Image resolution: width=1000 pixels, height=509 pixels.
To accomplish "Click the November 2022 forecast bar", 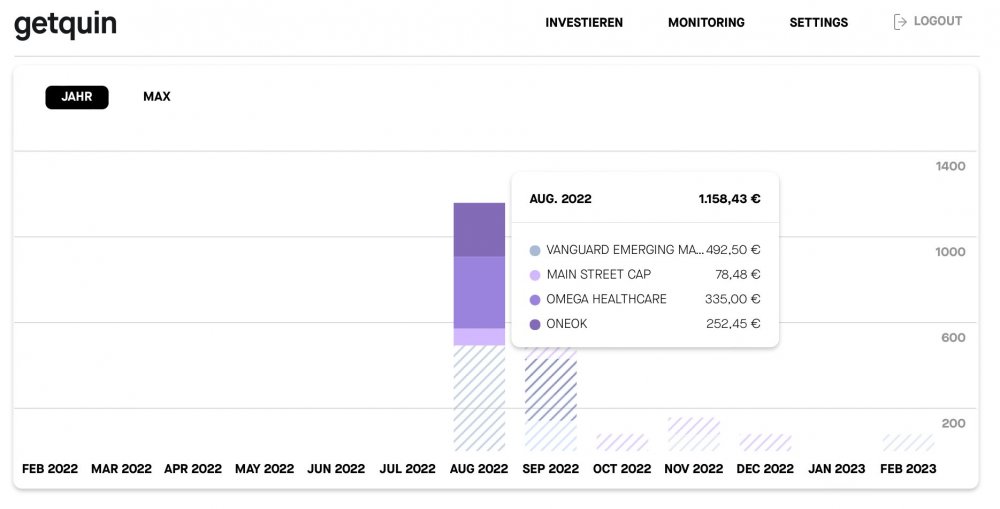I will click(x=694, y=434).
